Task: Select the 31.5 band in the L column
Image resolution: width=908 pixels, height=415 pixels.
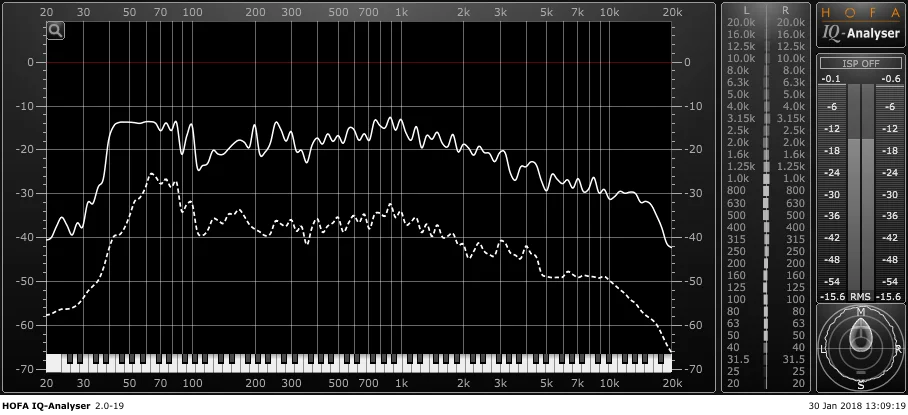Action: [x=738, y=359]
